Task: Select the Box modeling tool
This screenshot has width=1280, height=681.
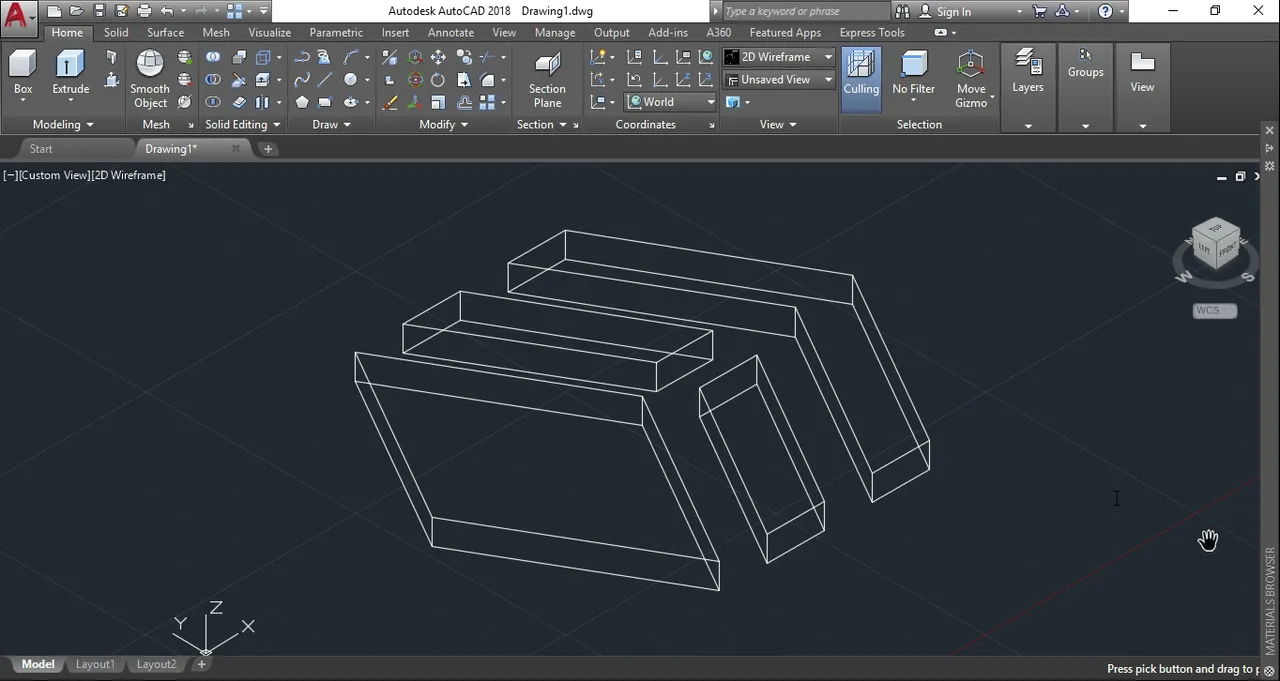Action: (x=23, y=73)
